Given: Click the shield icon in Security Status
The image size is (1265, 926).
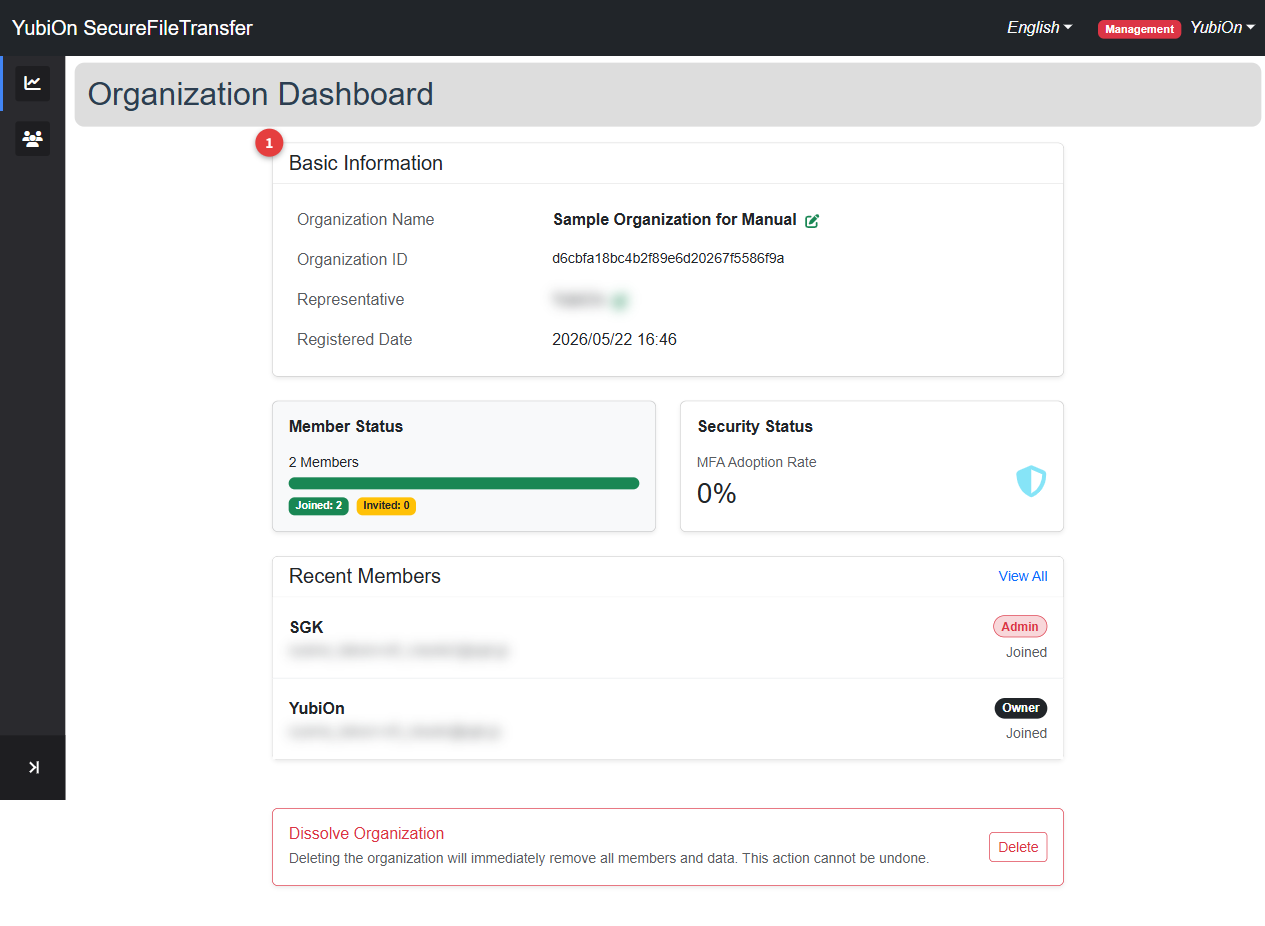Looking at the screenshot, I should tap(1031, 481).
